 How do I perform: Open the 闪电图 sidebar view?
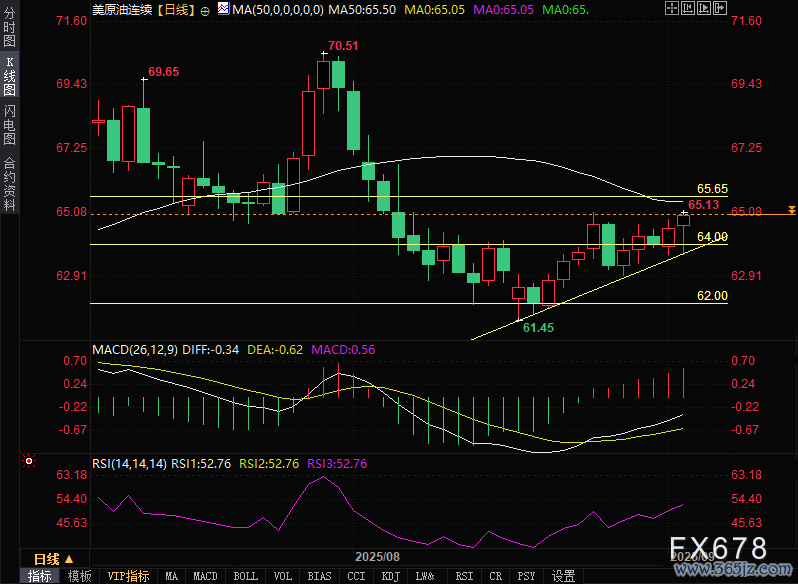coord(10,125)
